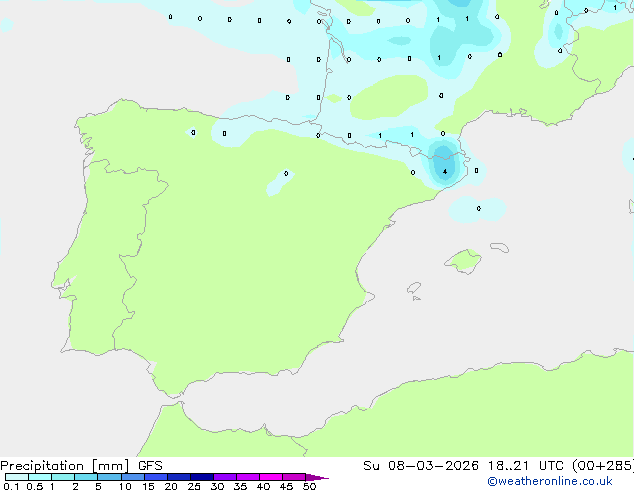The height and width of the screenshot is (490, 634).
Task: Pick the 1–2 mm legend swatch
Action: point(63,477)
